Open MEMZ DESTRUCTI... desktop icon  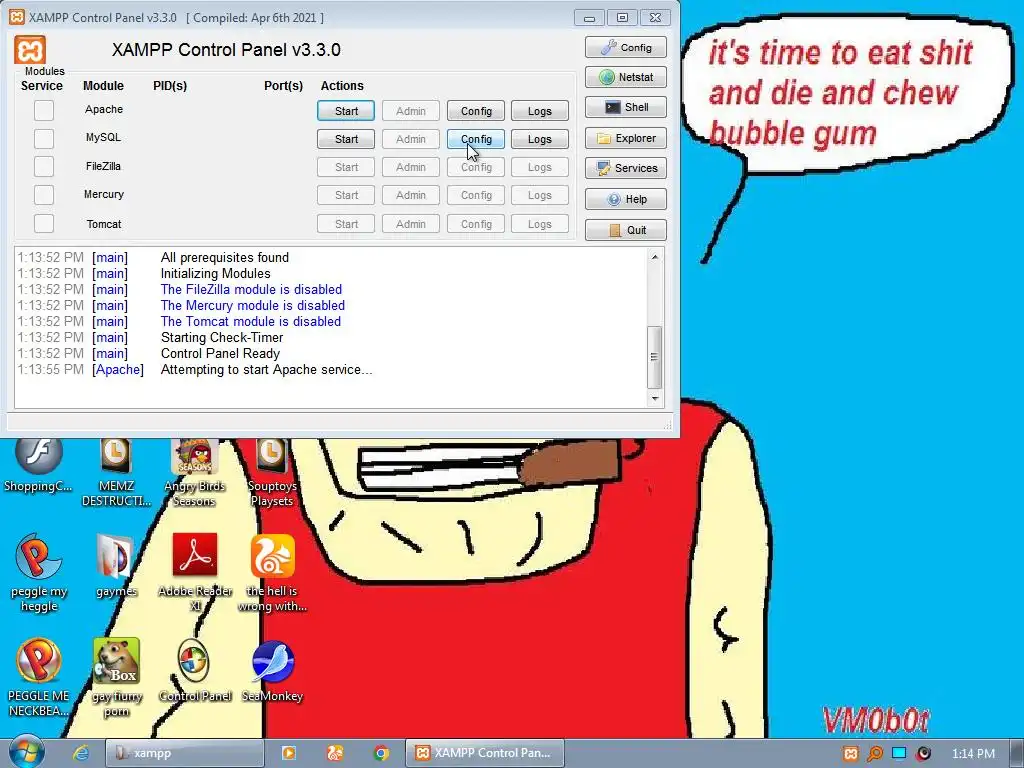pyautogui.click(x=116, y=472)
